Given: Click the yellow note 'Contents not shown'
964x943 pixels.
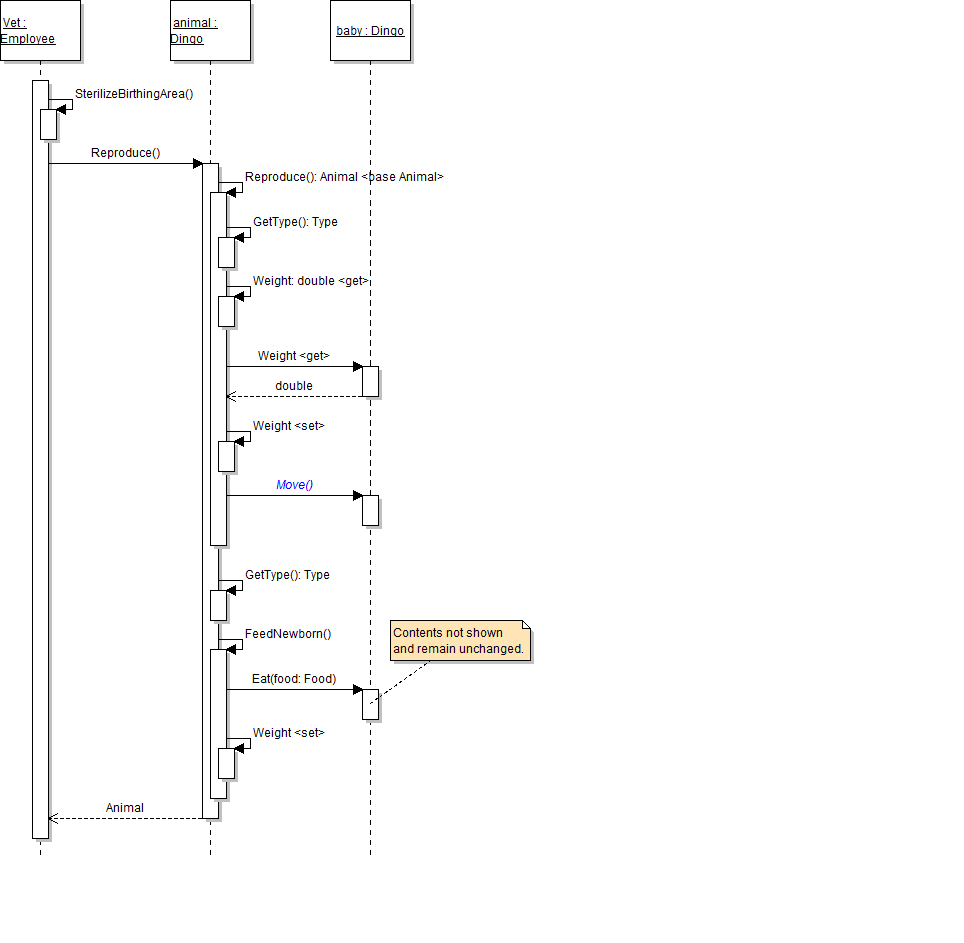Looking at the screenshot, I should (x=458, y=641).
